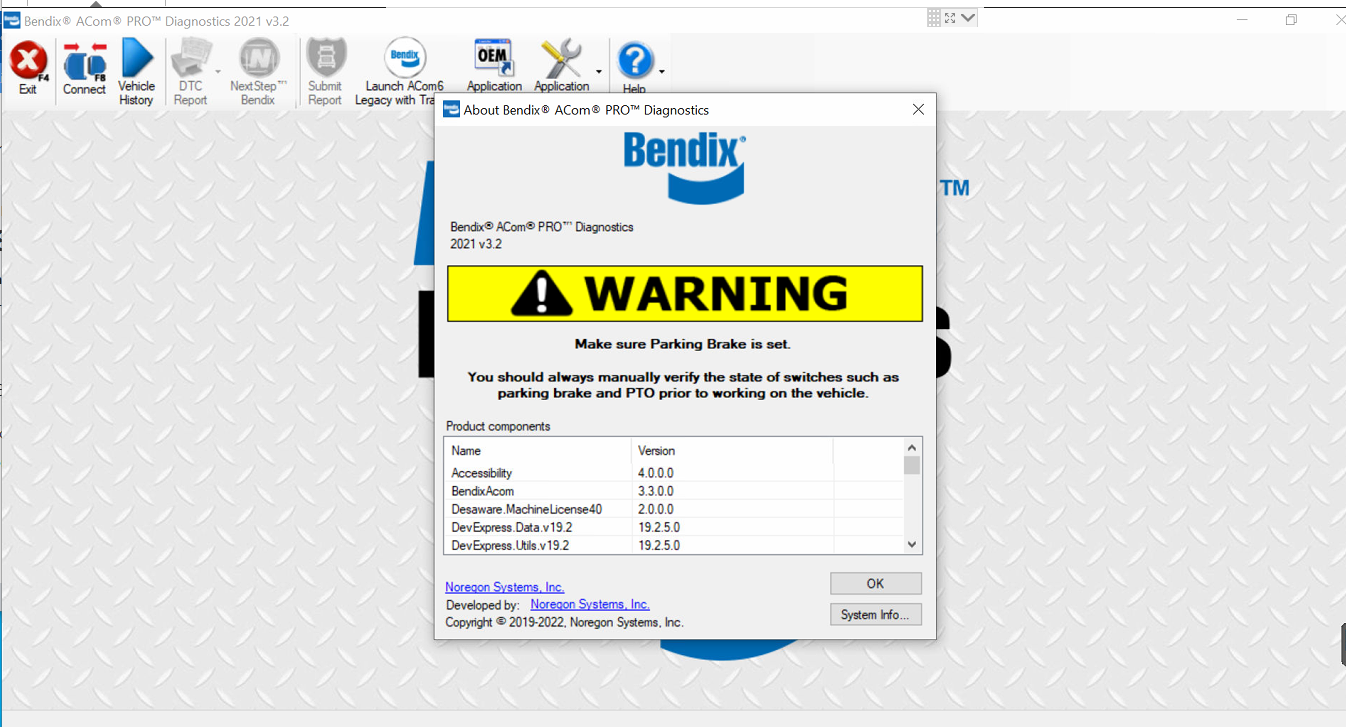The height and width of the screenshot is (727, 1346).
Task: Click the grid dots icon near title bar
Action: 934,17
